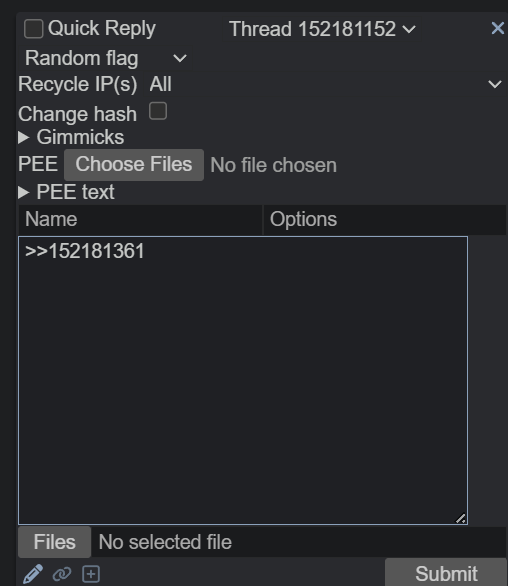Open the Thread 152181152 dropdown
508x586 pixels.
click(322, 29)
